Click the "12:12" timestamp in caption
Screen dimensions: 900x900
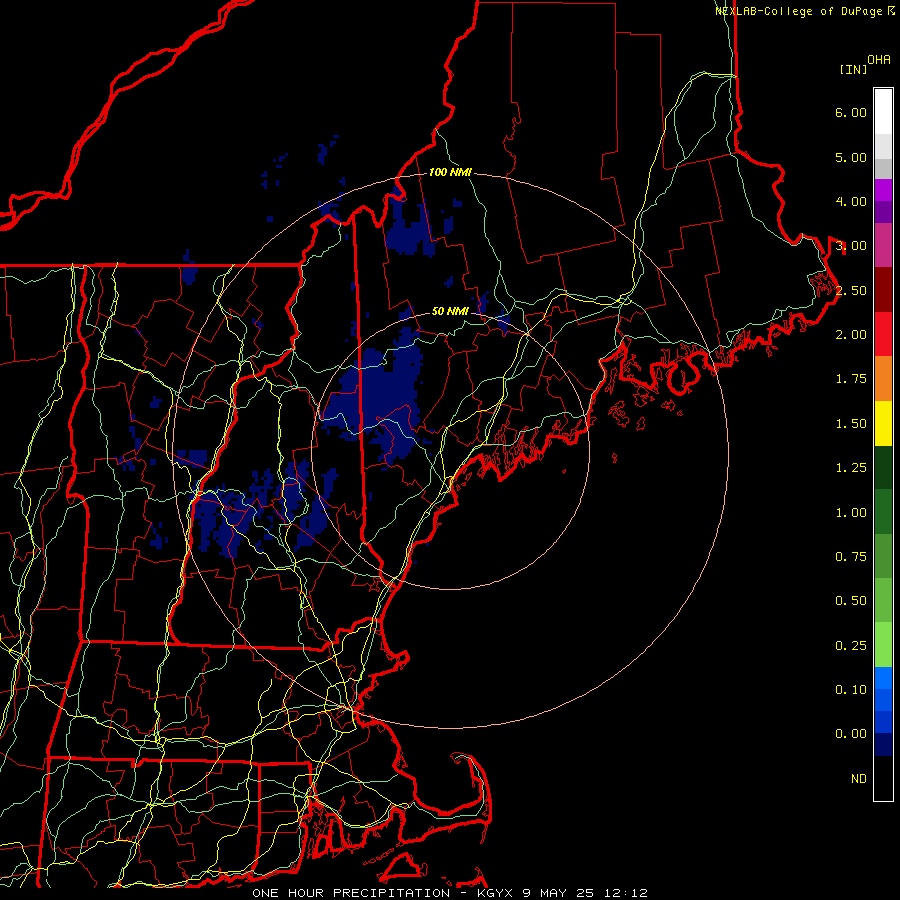point(626,893)
